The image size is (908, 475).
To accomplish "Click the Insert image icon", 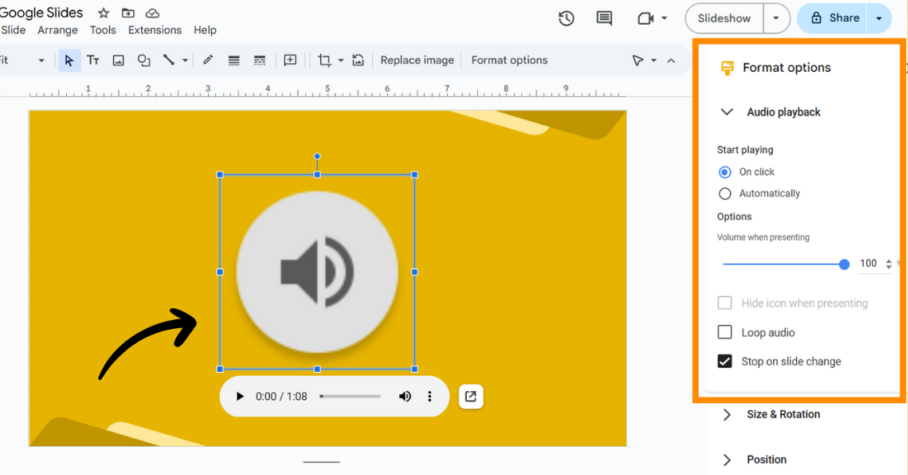I will click(118, 60).
